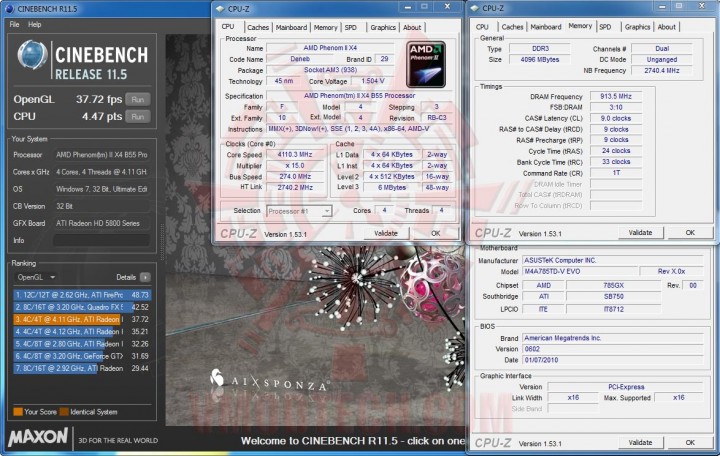The height and width of the screenshot is (456, 720).
Task: Select ranking row 4C/4T @ 4.12 GHz
Action: point(82,331)
